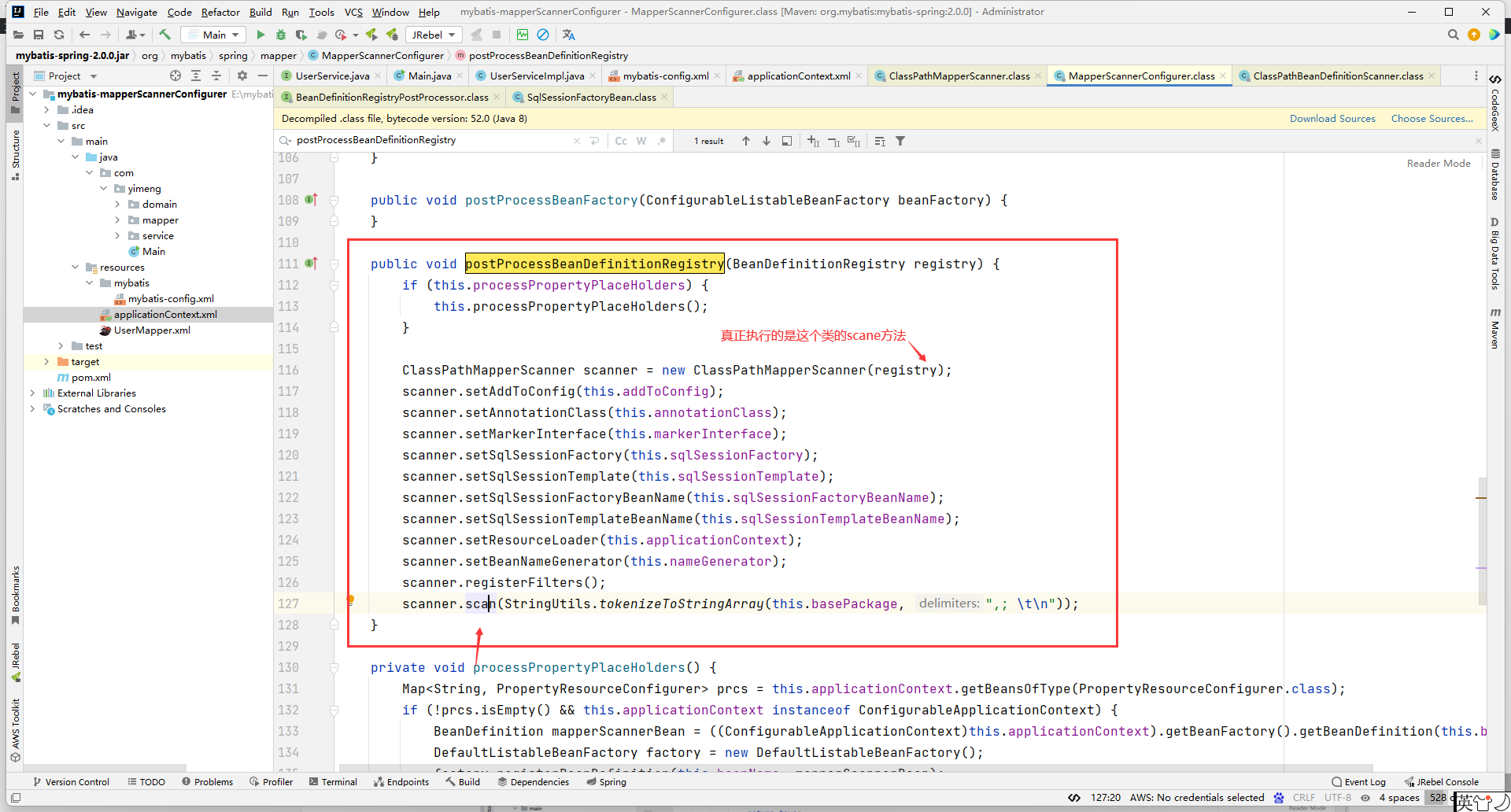The width and height of the screenshot is (1511, 812).
Task: Toggle Regex search option
Action: [x=662, y=141]
